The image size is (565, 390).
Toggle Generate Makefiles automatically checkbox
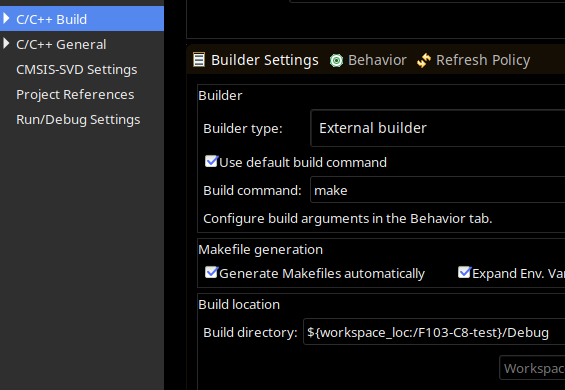pyautogui.click(x=211, y=272)
